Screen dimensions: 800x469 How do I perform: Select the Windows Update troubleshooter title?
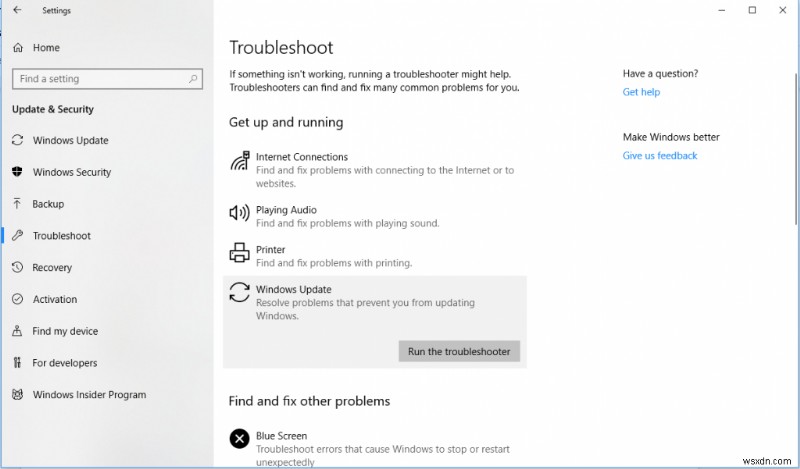(293, 289)
